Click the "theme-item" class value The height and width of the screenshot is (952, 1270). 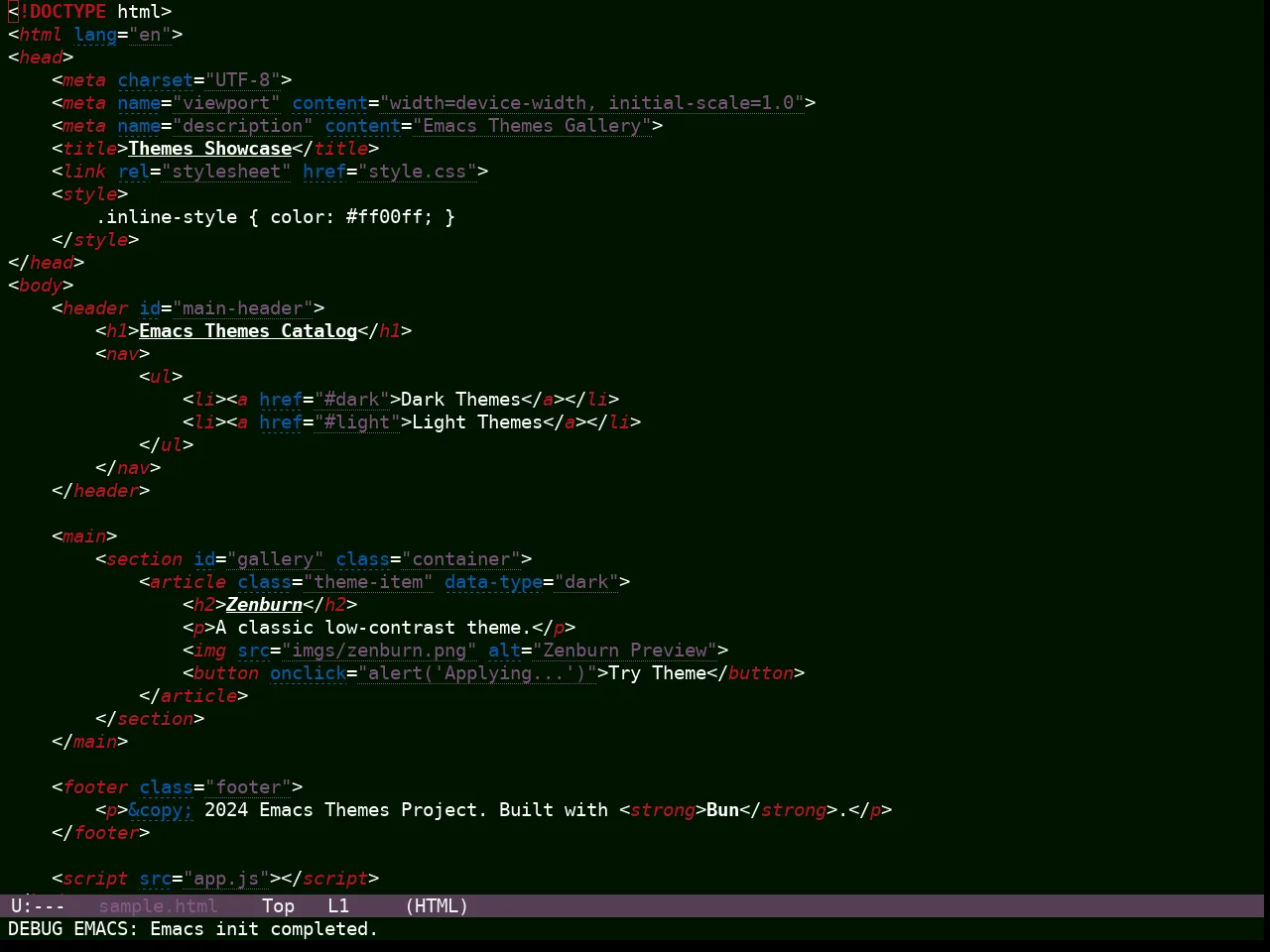(368, 582)
